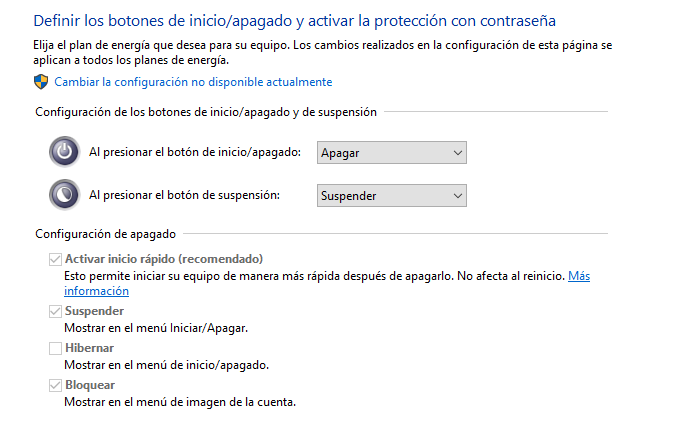Click Cambiar la configuración no disponible actualmente
The width and height of the screenshot is (686, 441).
click(x=193, y=82)
